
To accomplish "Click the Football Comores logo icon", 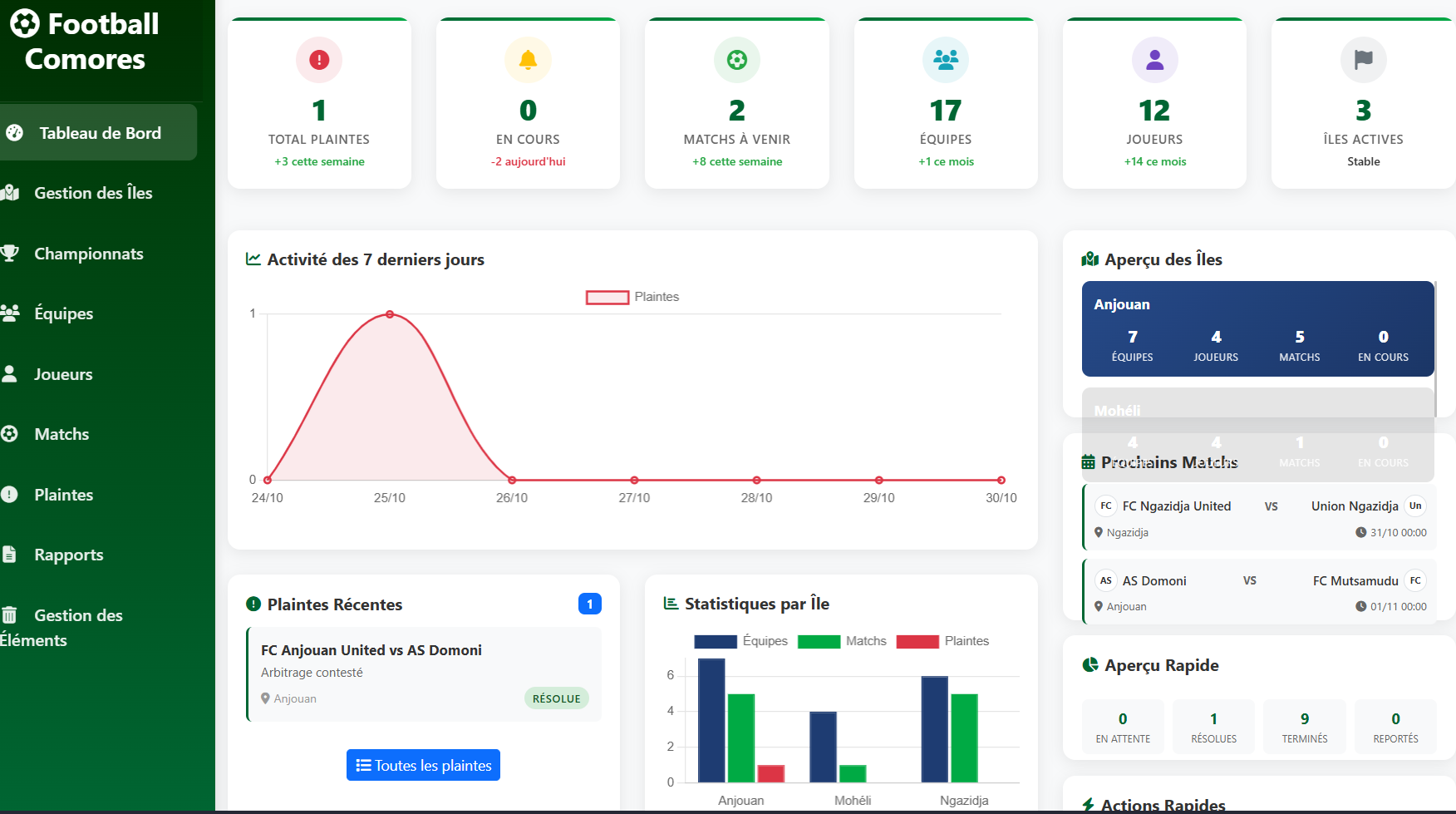I will point(25,24).
